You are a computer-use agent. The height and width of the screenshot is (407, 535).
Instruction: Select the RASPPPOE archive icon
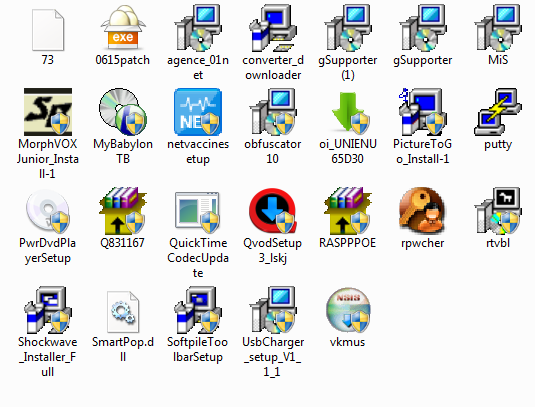pos(348,211)
